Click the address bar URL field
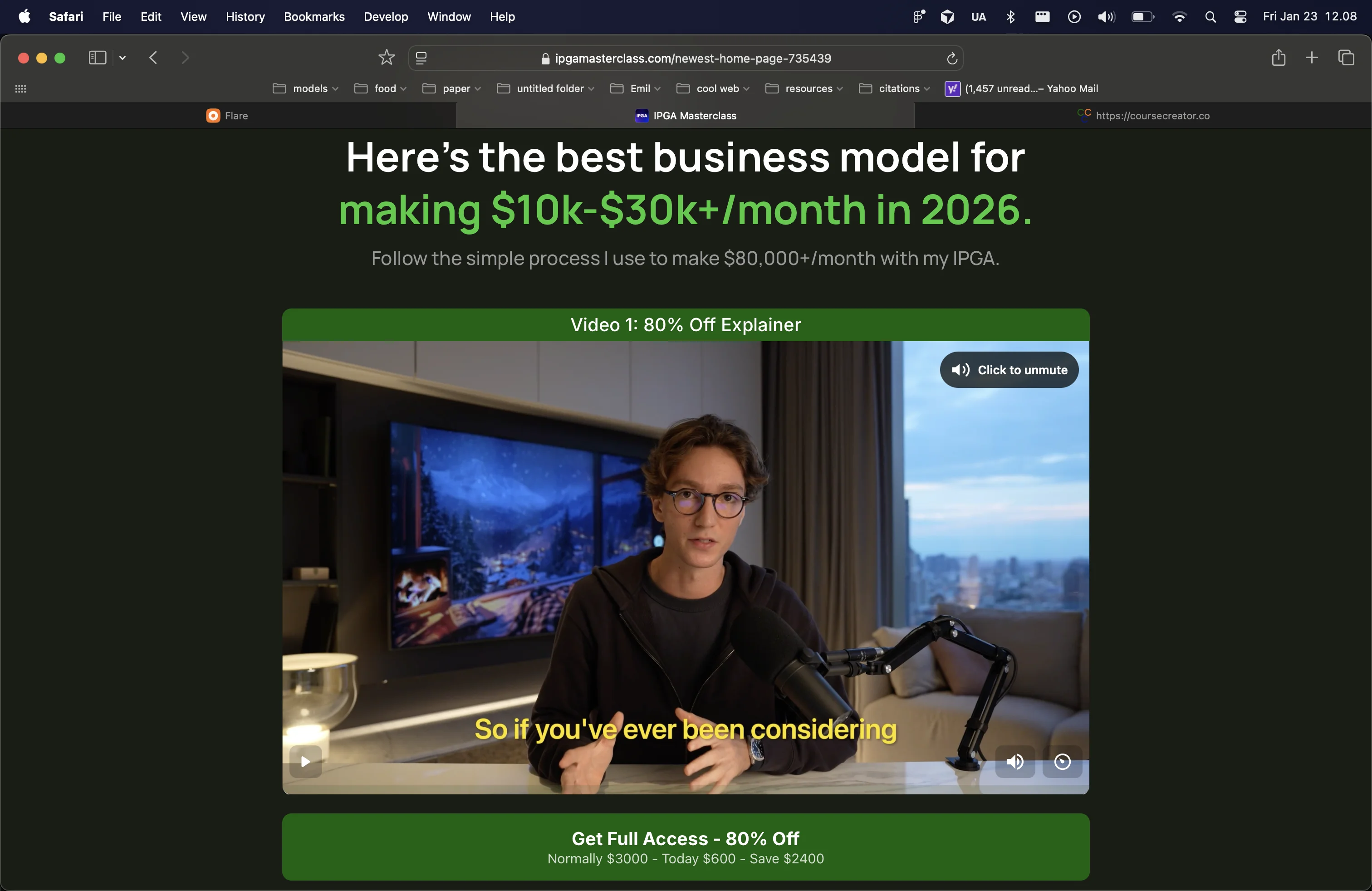 tap(686, 58)
